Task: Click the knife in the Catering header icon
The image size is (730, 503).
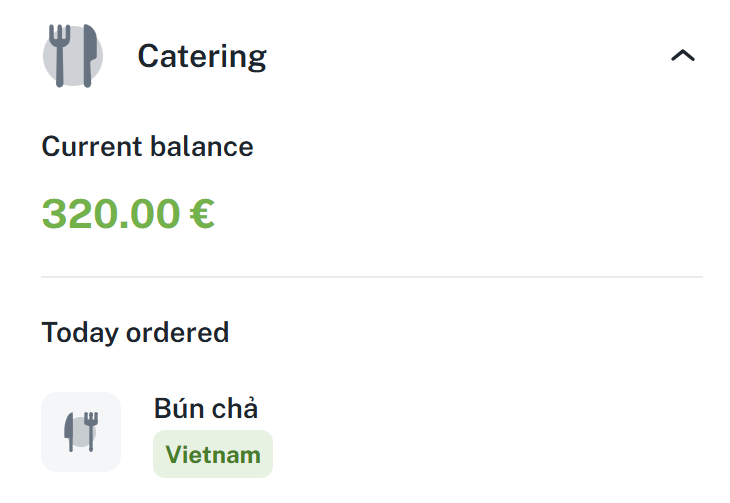Action: pyautogui.click(x=89, y=56)
